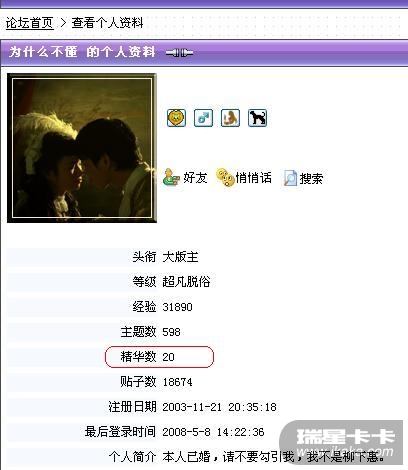
Task: Select the 悄悄话 text link
Action: [x=254, y=178]
